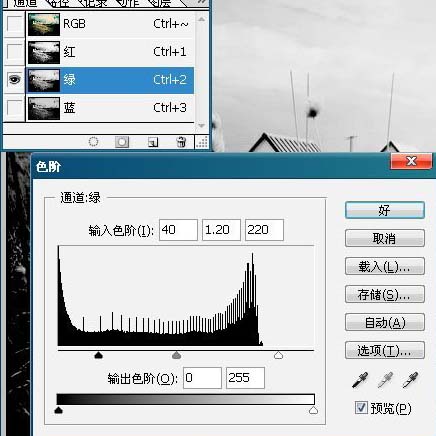Click the panel resize grip icon

click(202, 142)
